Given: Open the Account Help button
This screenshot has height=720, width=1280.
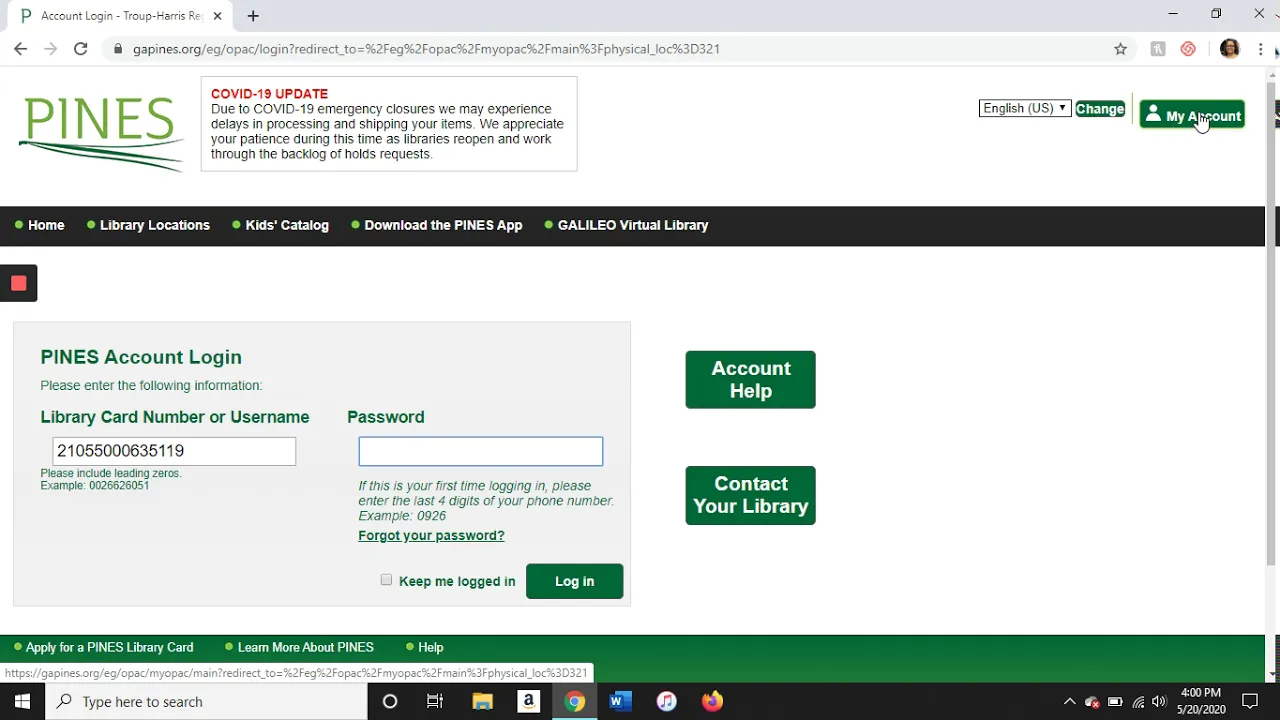Looking at the screenshot, I should 750,380.
